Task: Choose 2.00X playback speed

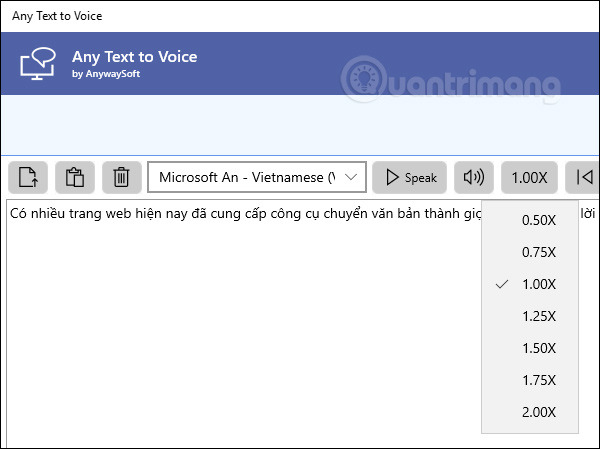Action: point(530,412)
